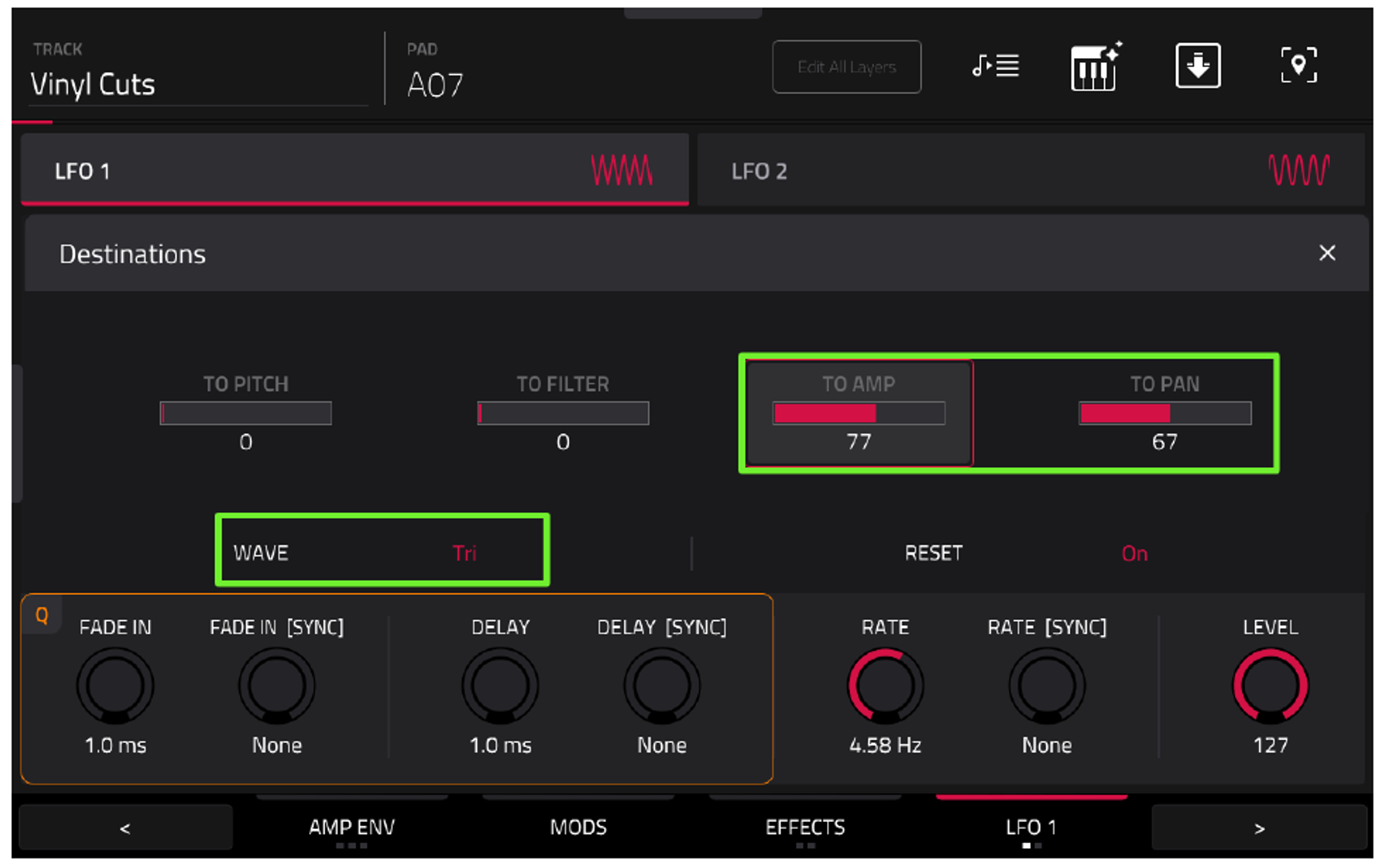The height and width of the screenshot is (868, 1384).
Task: Open the WAVE Tri selector
Action: click(x=382, y=551)
